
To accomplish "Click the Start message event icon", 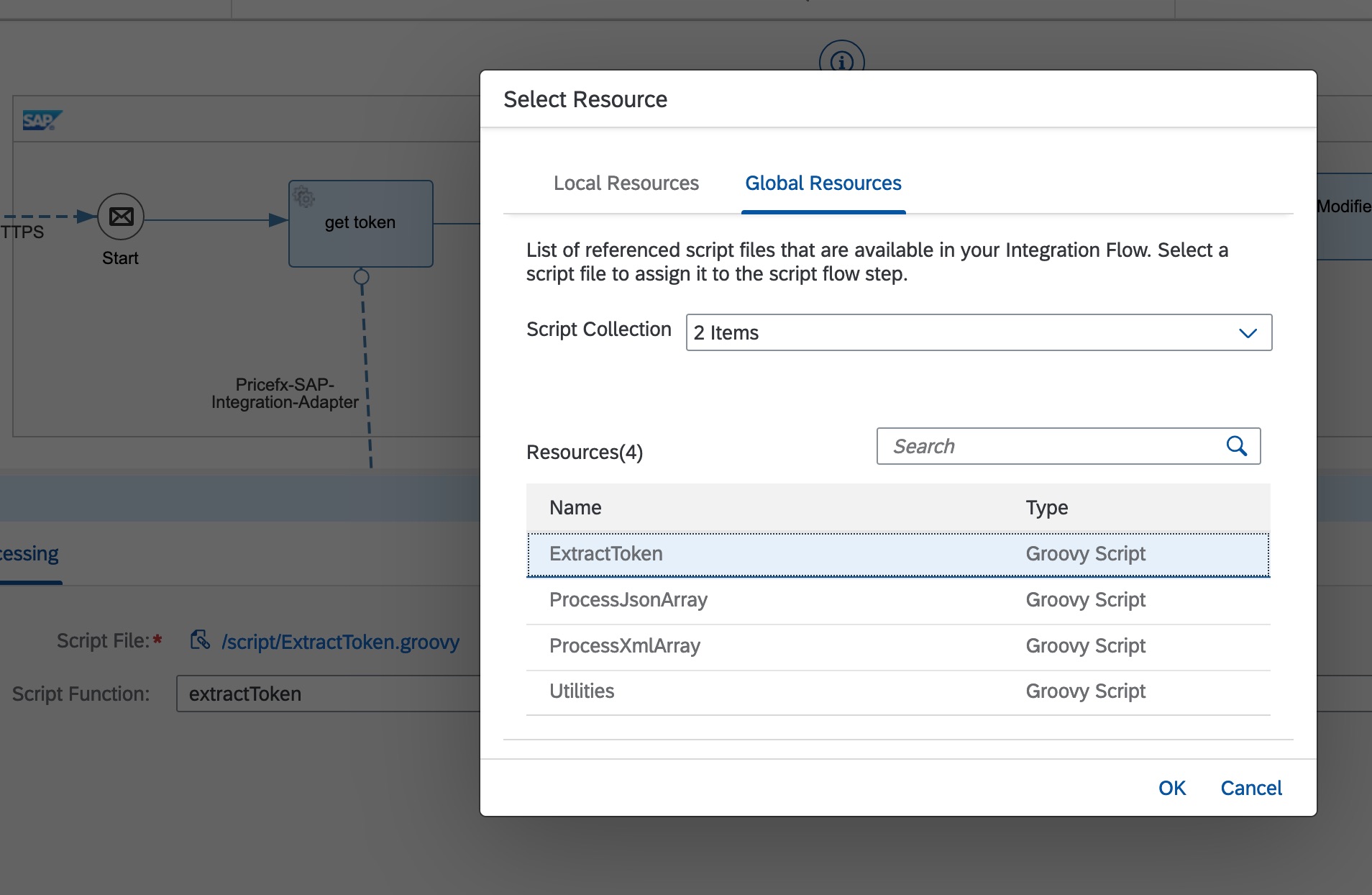I will 121,217.
